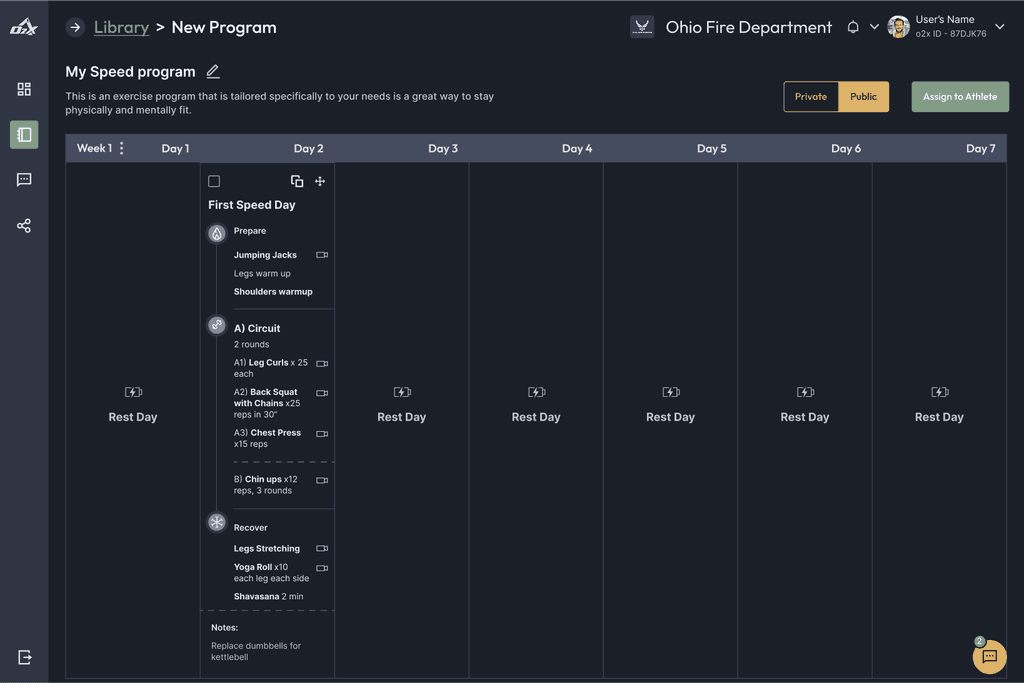
Task: Select the Library icon in sidebar
Action: 24,135
